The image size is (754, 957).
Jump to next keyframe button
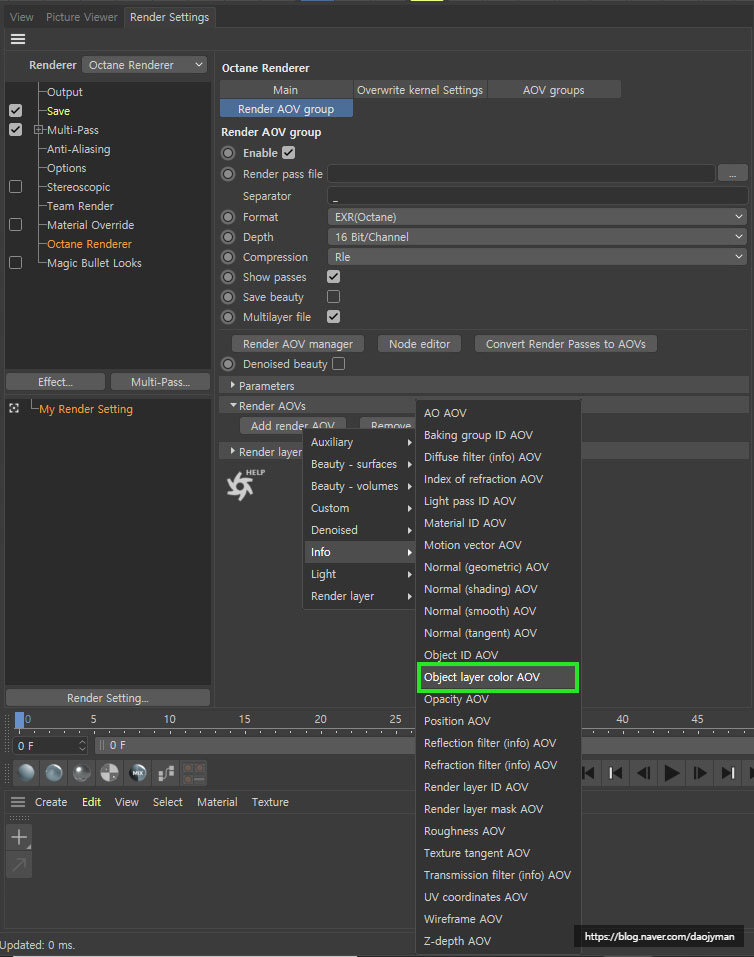point(728,773)
